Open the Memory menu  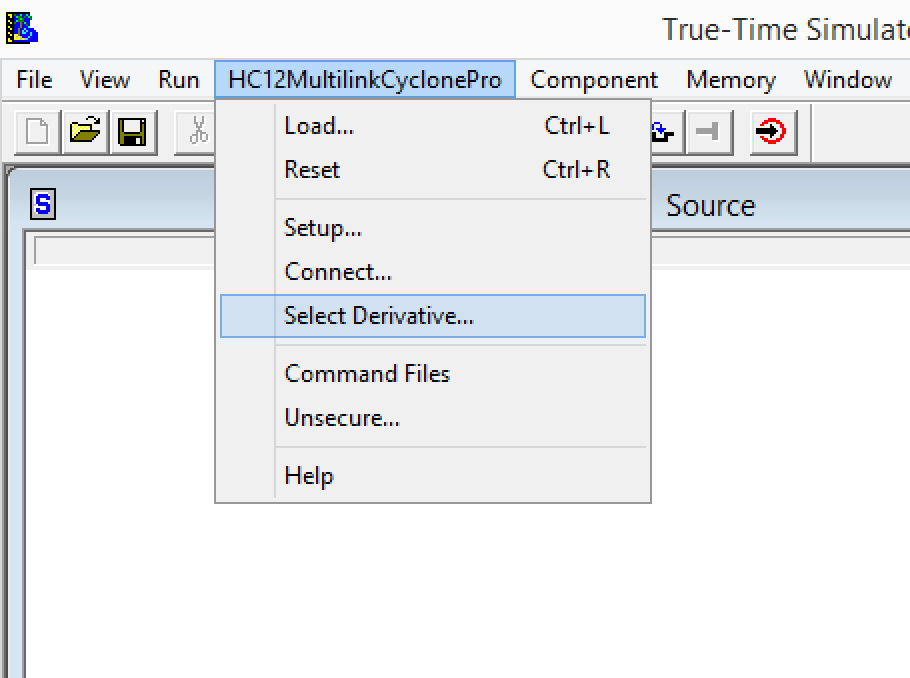point(730,80)
